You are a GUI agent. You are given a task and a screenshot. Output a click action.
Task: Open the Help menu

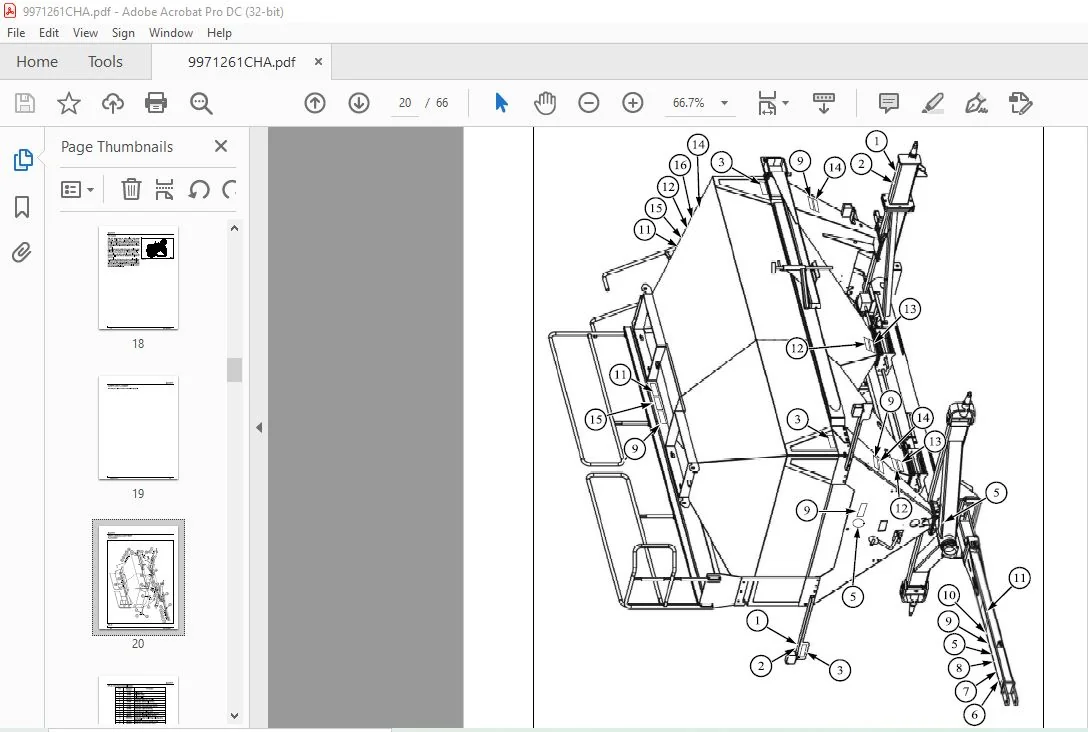coord(219,33)
